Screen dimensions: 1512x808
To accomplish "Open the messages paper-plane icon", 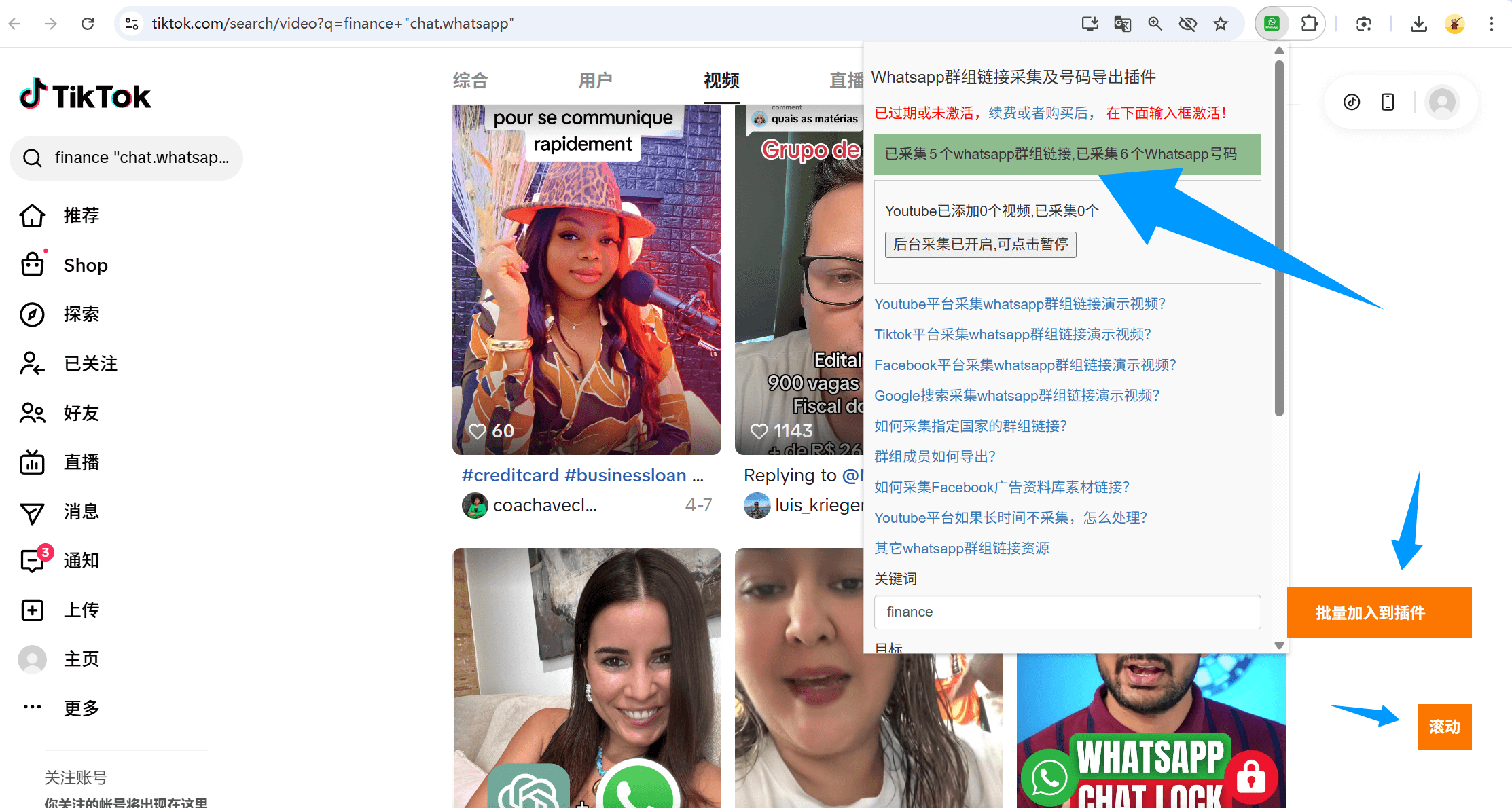I will [x=32, y=512].
